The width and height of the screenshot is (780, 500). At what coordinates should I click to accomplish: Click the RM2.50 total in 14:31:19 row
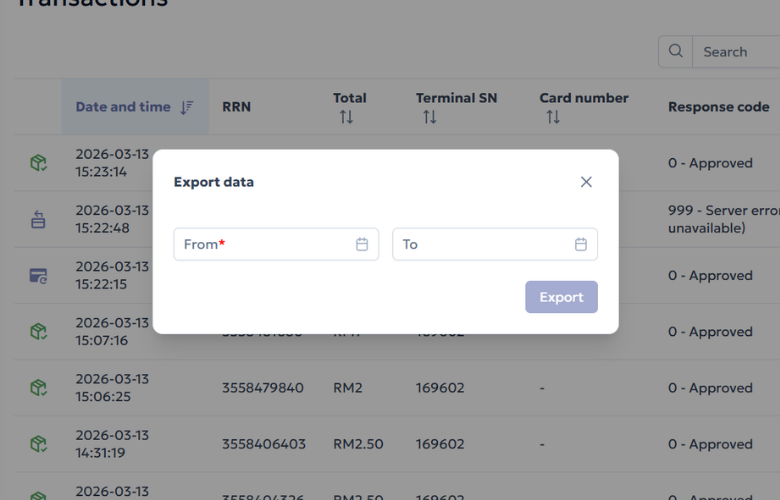pyautogui.click(x=358, y=444)
